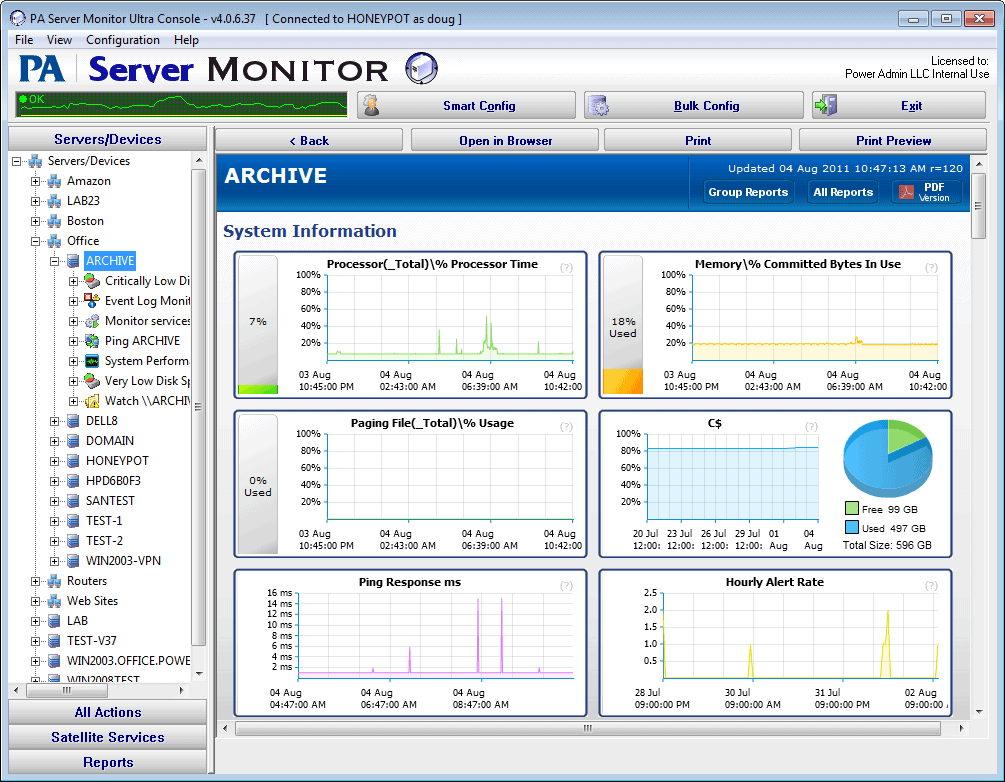Click the Watch \\ARCHIVE folder icon
The height and width of the screenshot is (782, 1005).
(x=93, y=401)
